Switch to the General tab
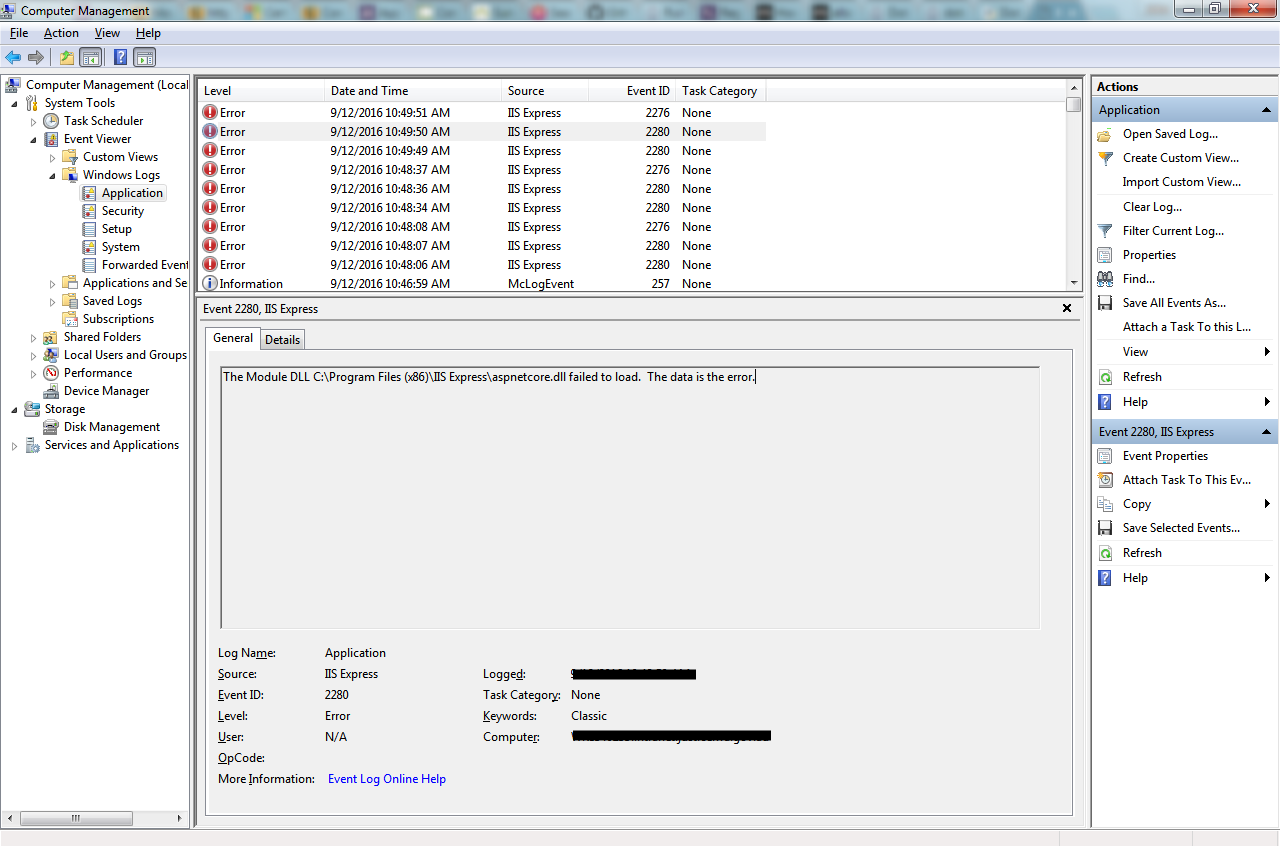This screenshot has width=1280, height=846. [x=233, y=338]
